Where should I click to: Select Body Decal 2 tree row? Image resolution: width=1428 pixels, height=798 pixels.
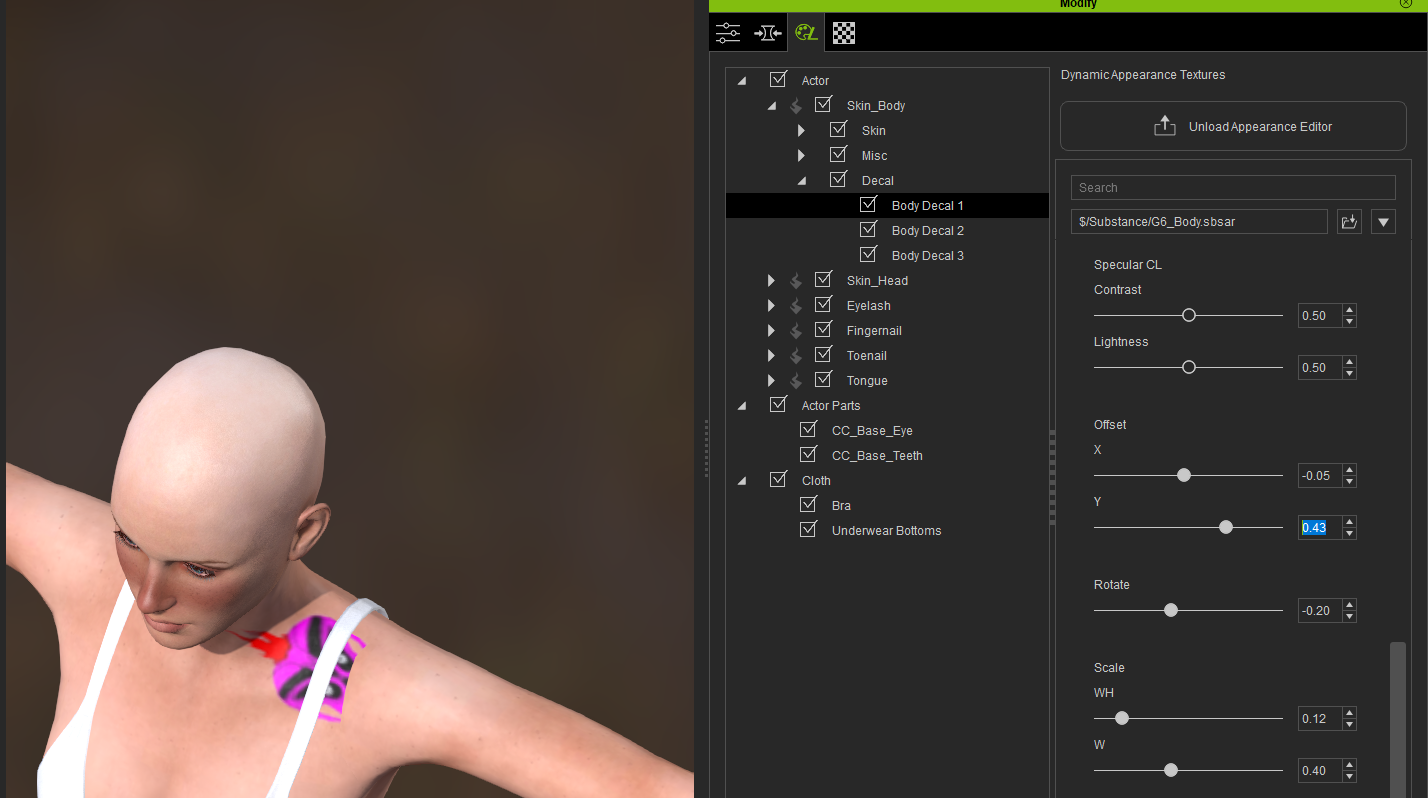(x=887, y=230)
